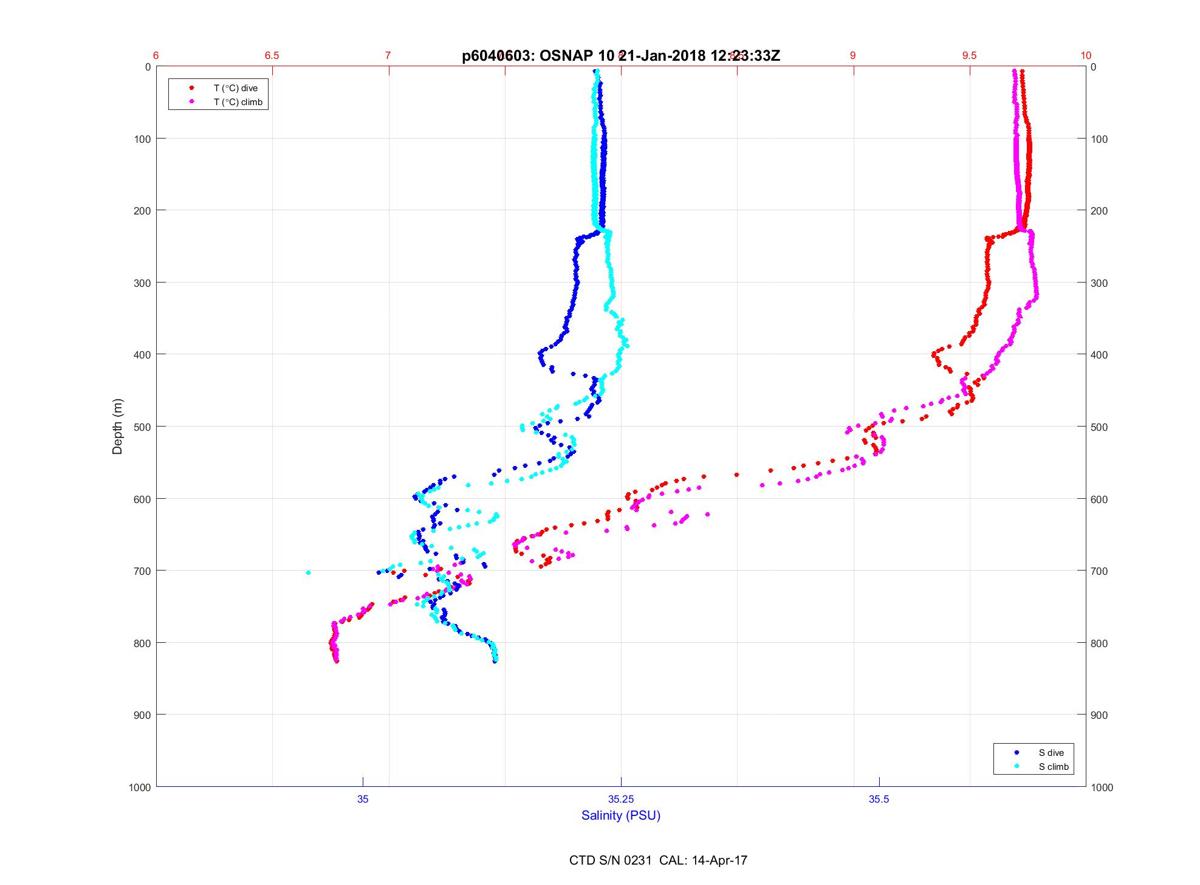The image size is (1200, 885).
Task: Click depth tick 600 on left-hand axis
Action: [142, 499]
